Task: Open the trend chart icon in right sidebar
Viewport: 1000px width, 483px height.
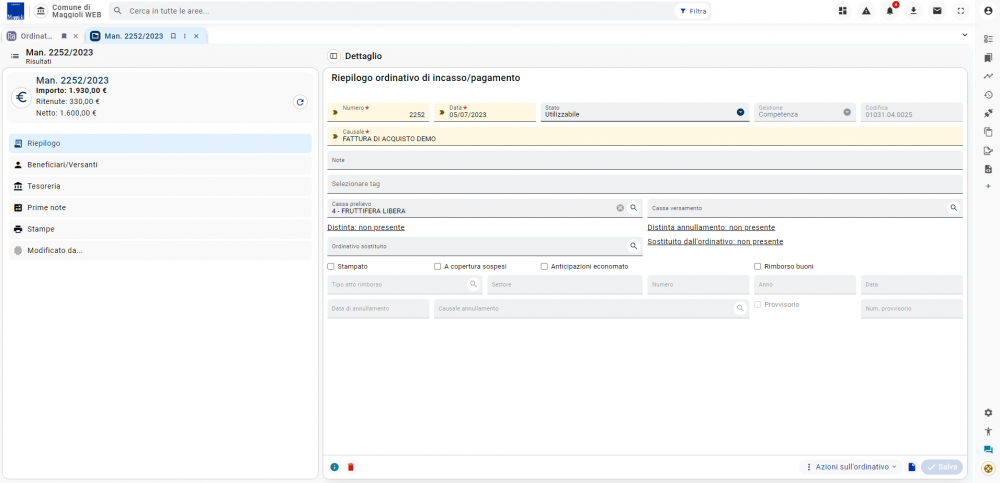Action: (x=989, y=76)
